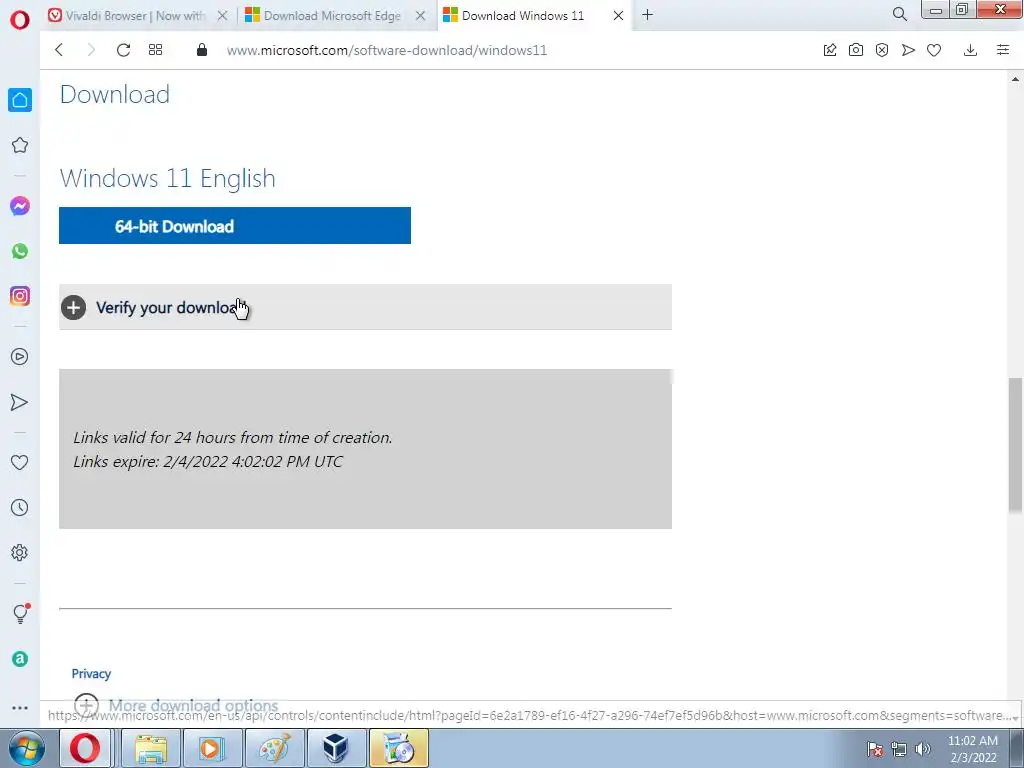Open the installer disc taskbar icon
This screenshot has height=768, width=1024.
[398, 748]
